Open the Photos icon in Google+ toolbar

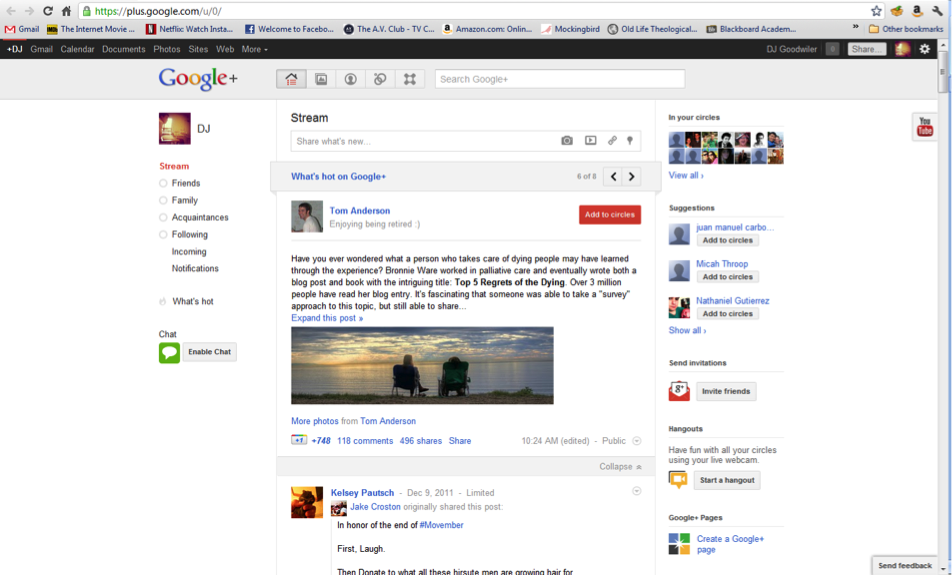click(x=321, y=79)
